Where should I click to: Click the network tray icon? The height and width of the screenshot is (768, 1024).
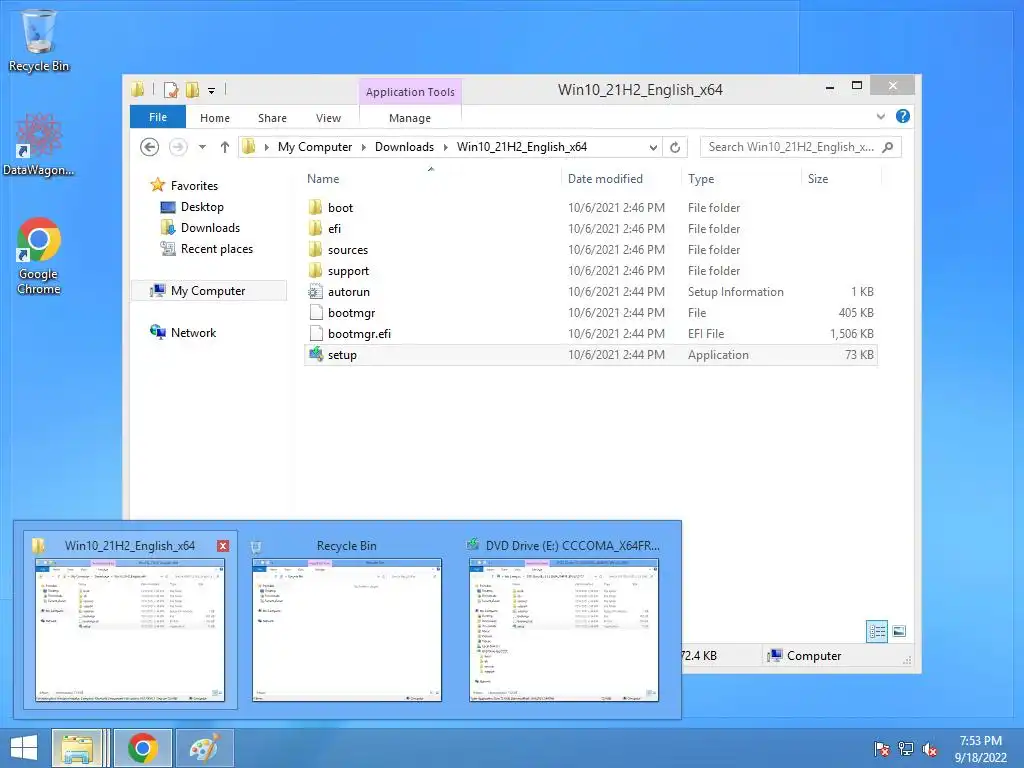point(906,749)
